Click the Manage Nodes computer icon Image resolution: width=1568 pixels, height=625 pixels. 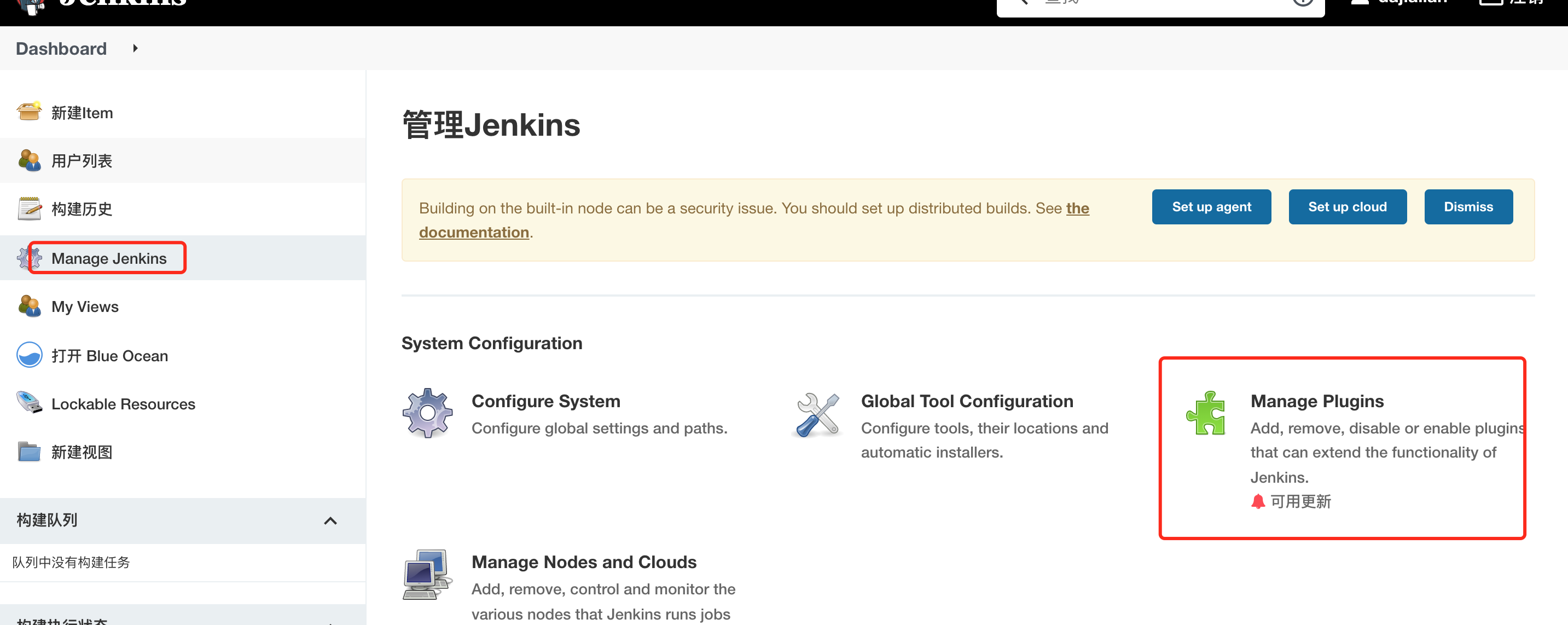point(427,574)
